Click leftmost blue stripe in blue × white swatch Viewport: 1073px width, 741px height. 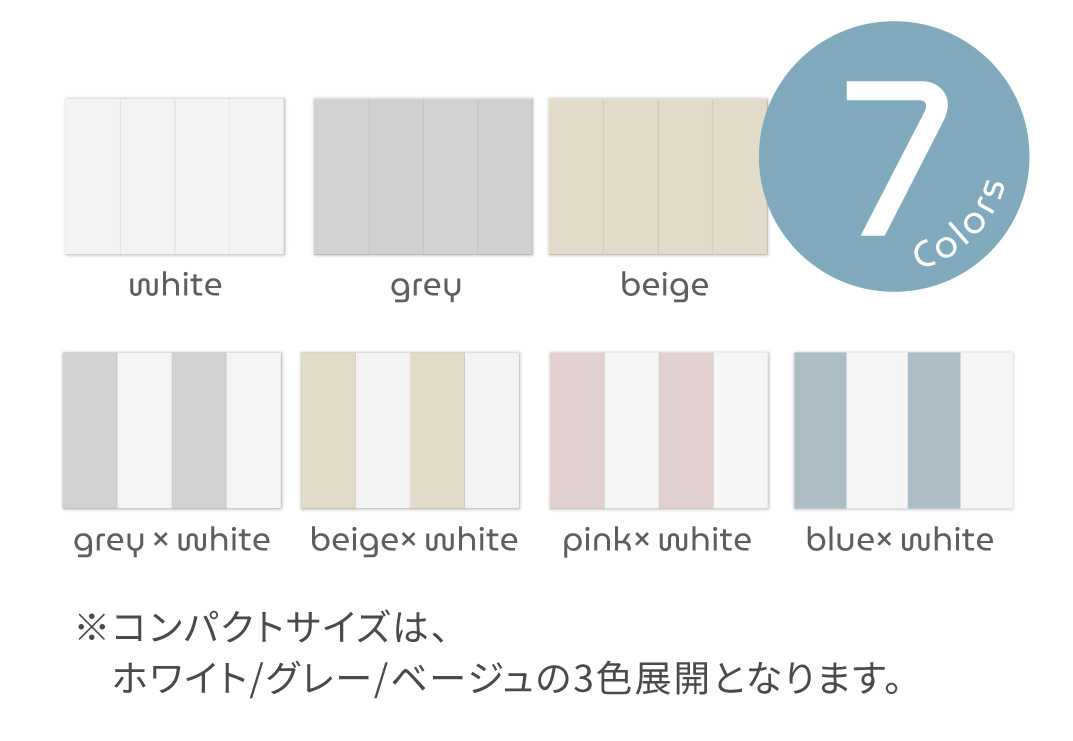click(820, 430)
